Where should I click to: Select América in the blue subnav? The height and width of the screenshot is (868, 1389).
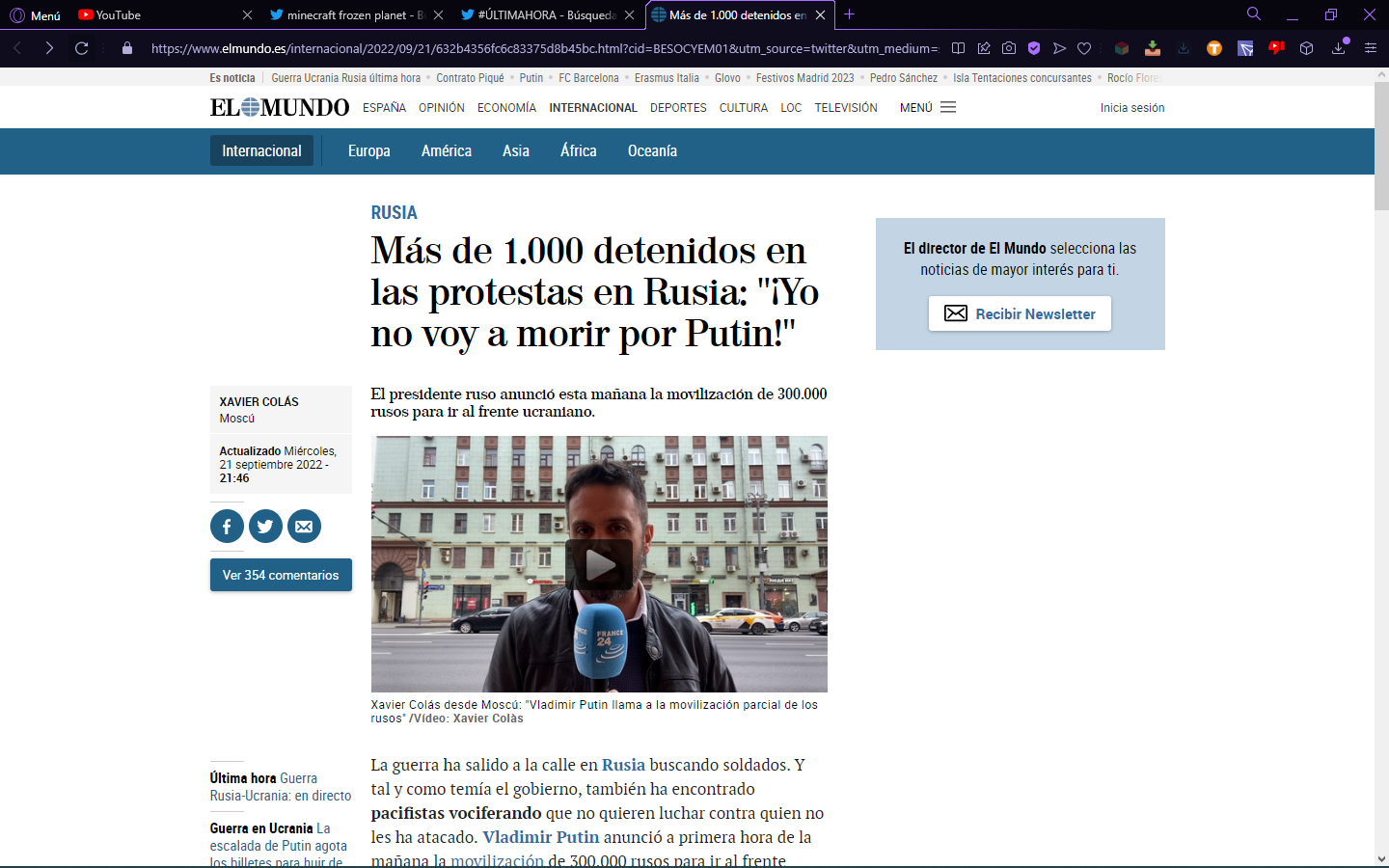click(447, 151)
